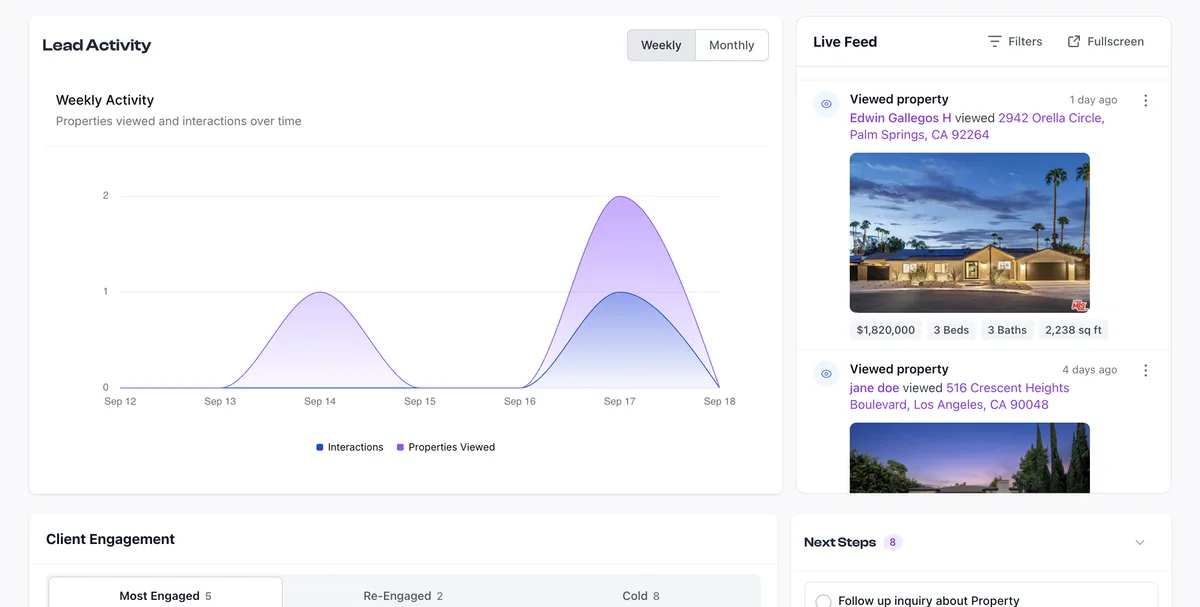Click the Fullscreen button label
The width and height of the screenshot is (1200, 607).
(1115, 41)
